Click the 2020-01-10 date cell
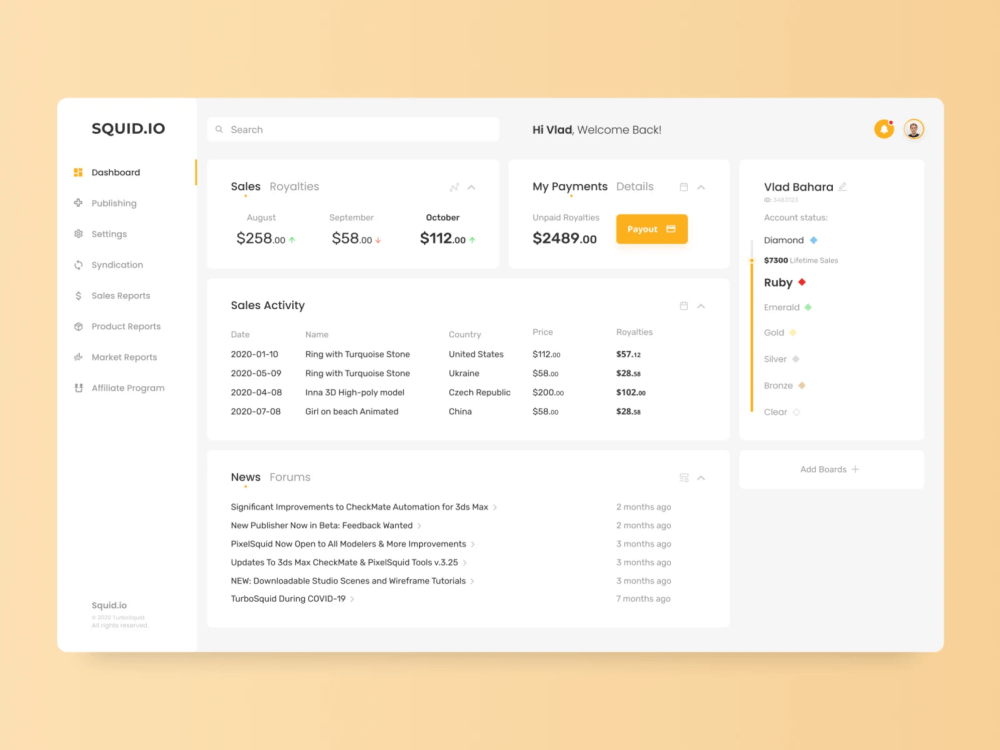The image size is (1000, 750). tap(254, 355)
